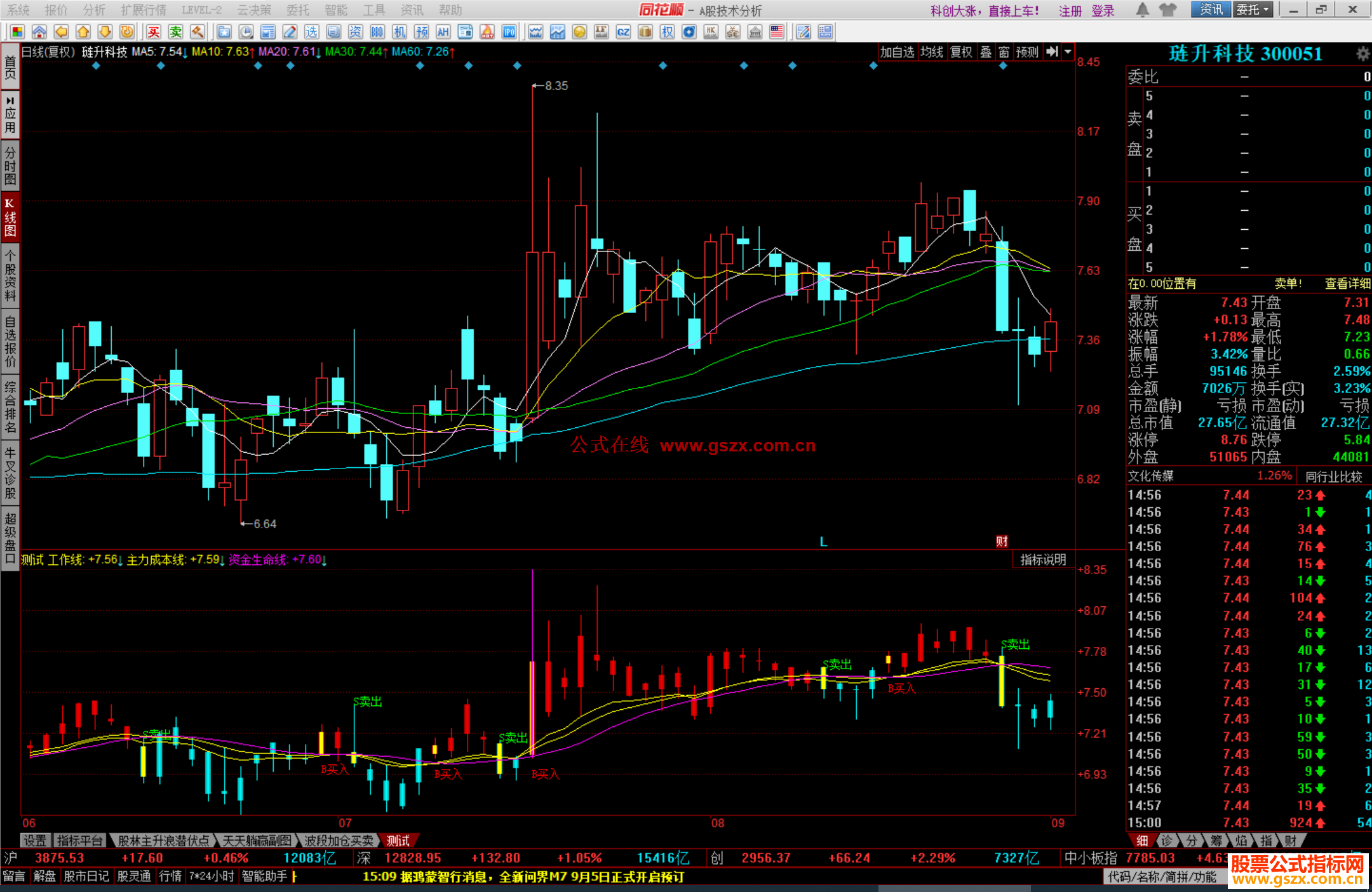The image size is (1372, 892).
Task: Click the red 买 (buy) toolbar icon
Action: (x=154, y=32)
